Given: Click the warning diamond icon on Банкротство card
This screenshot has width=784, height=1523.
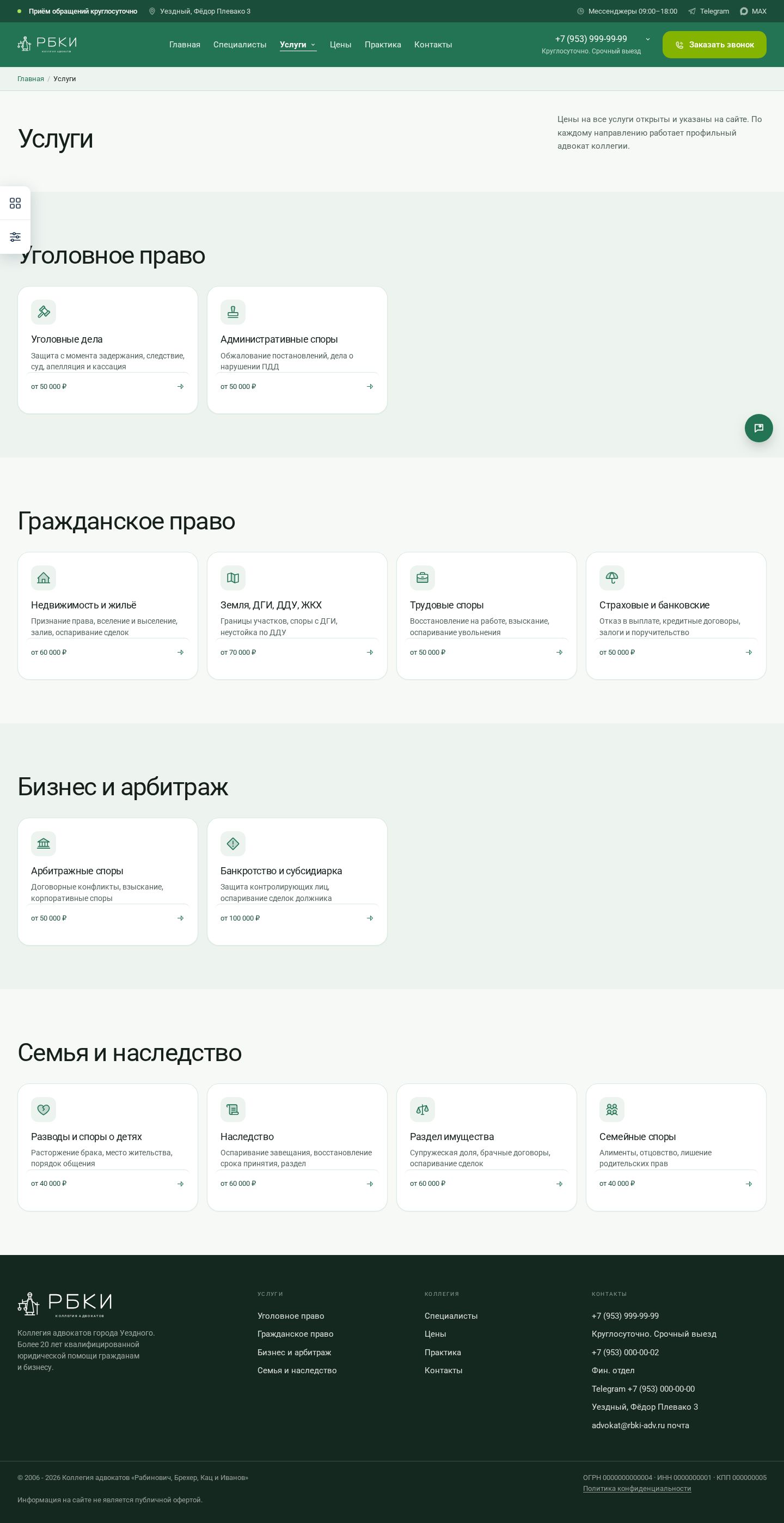Looking at the screenshot, I should pyautogui.click(x=233, y=844).
